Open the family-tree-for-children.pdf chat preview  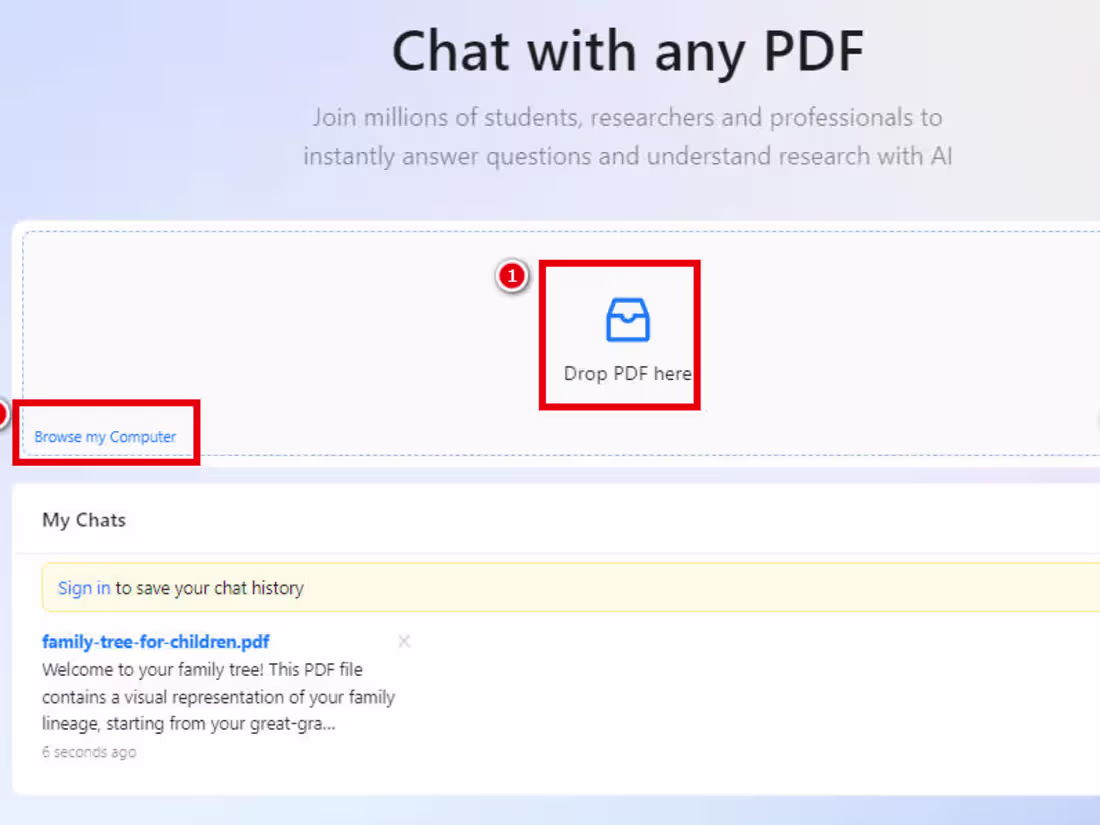(x=156, y=641)
